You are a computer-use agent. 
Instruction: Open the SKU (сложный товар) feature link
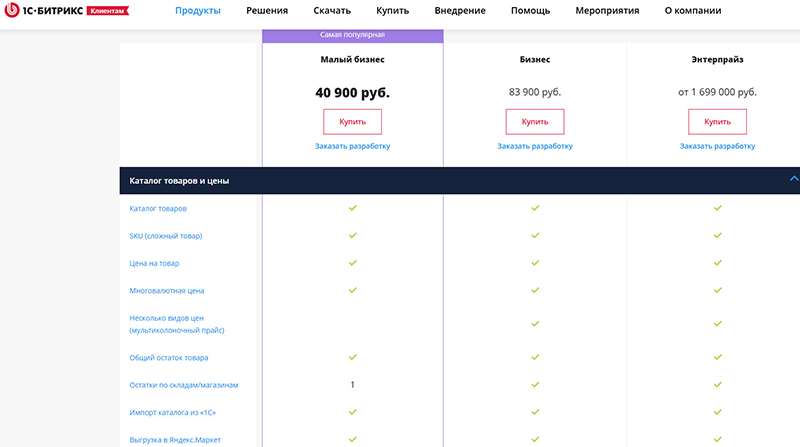[x=166, y=236]
